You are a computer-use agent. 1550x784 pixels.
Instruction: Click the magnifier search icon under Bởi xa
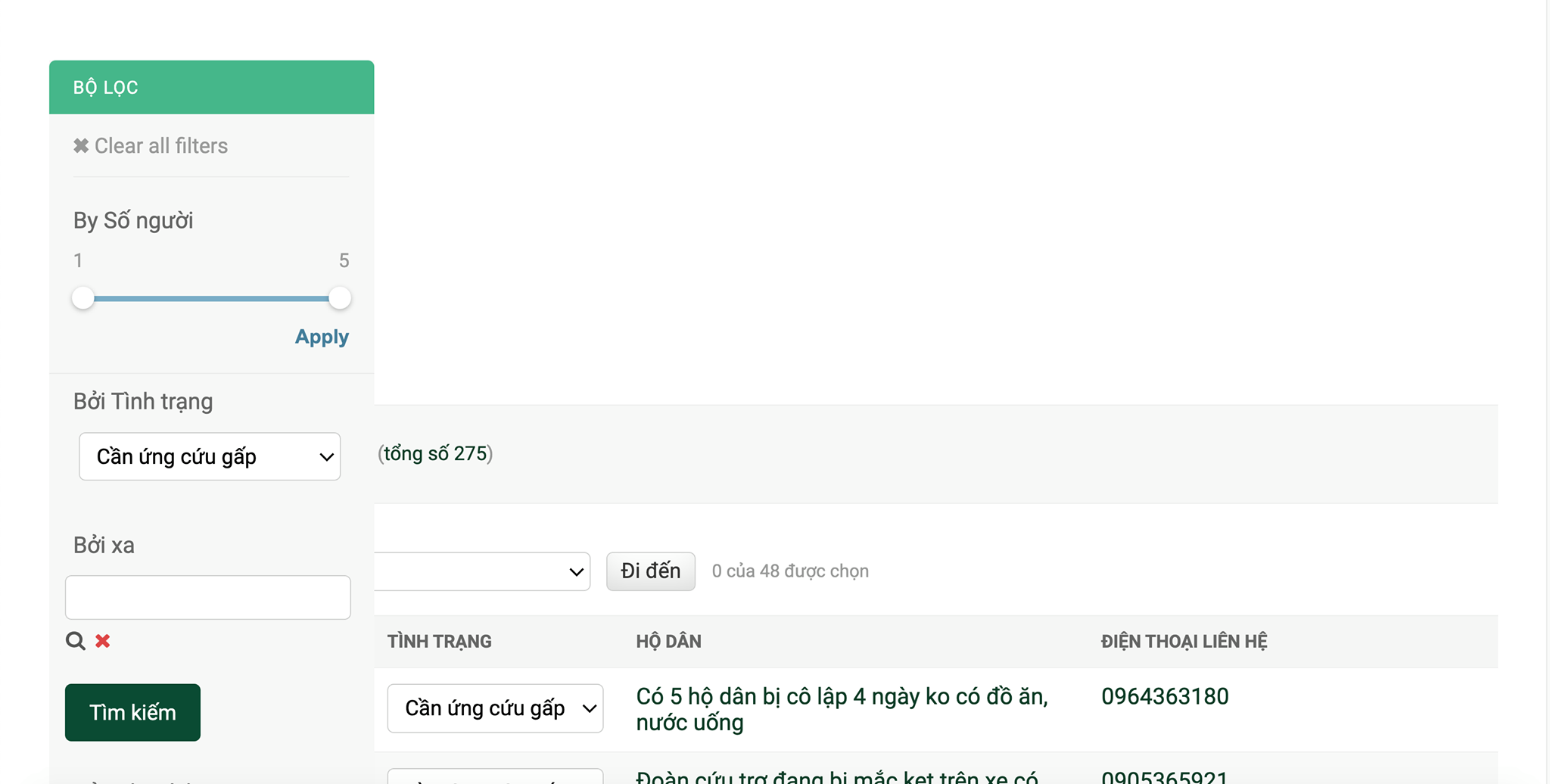(x=76, y=641)
